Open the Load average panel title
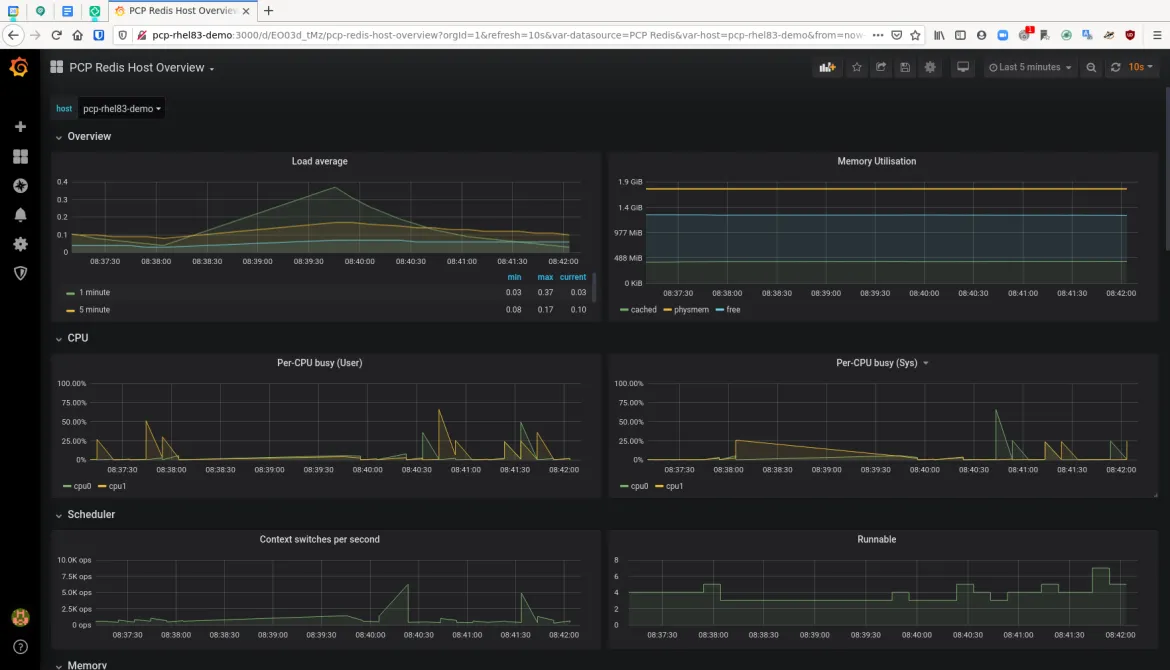 [319, 161]
